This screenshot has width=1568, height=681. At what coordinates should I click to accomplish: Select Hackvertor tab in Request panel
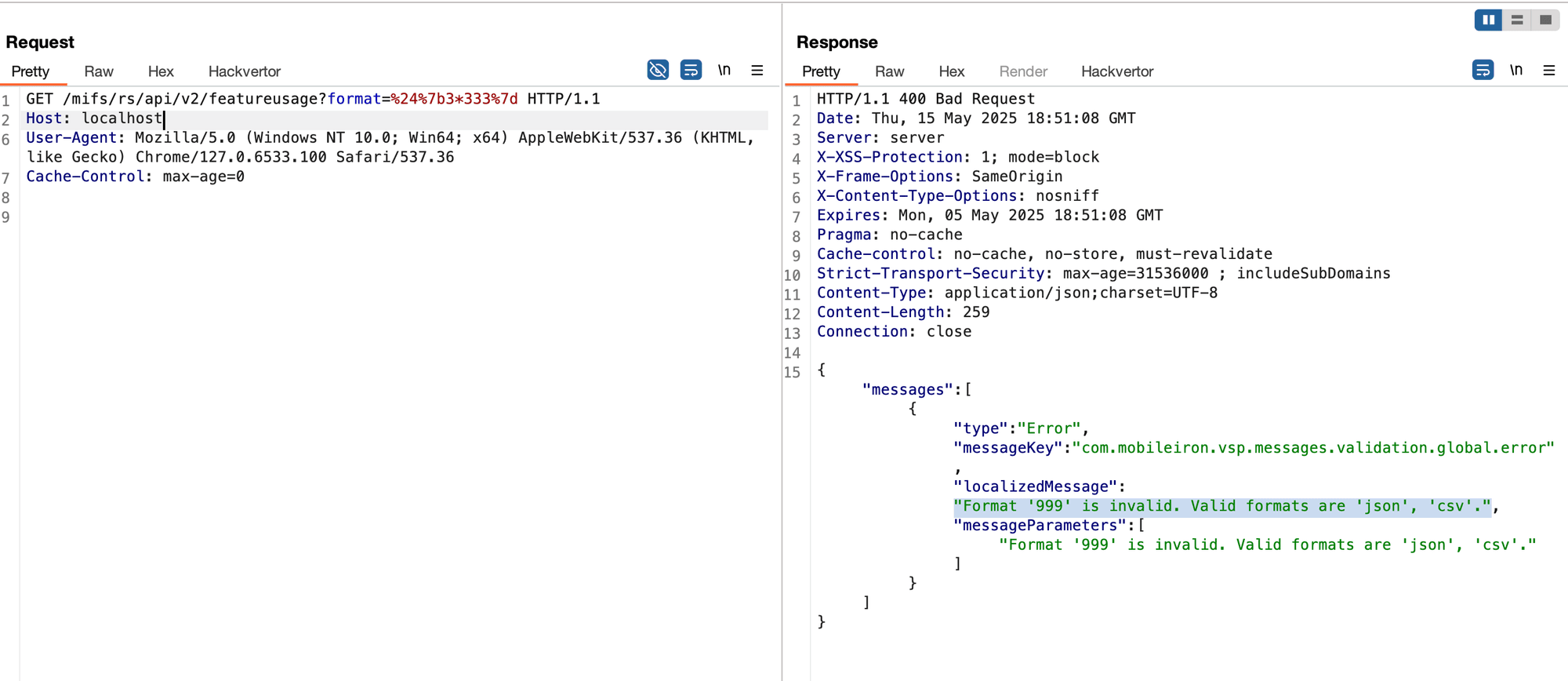(244, 71)
